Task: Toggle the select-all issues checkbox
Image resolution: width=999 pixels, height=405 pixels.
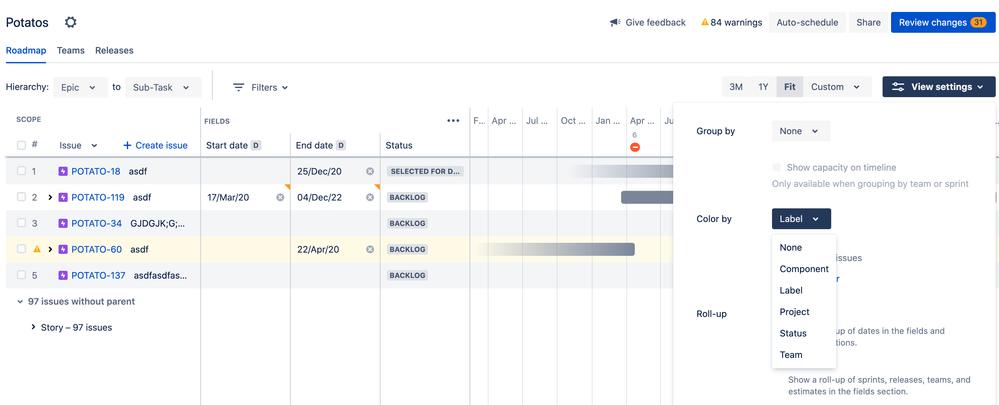Action: (x=22, y=145)
